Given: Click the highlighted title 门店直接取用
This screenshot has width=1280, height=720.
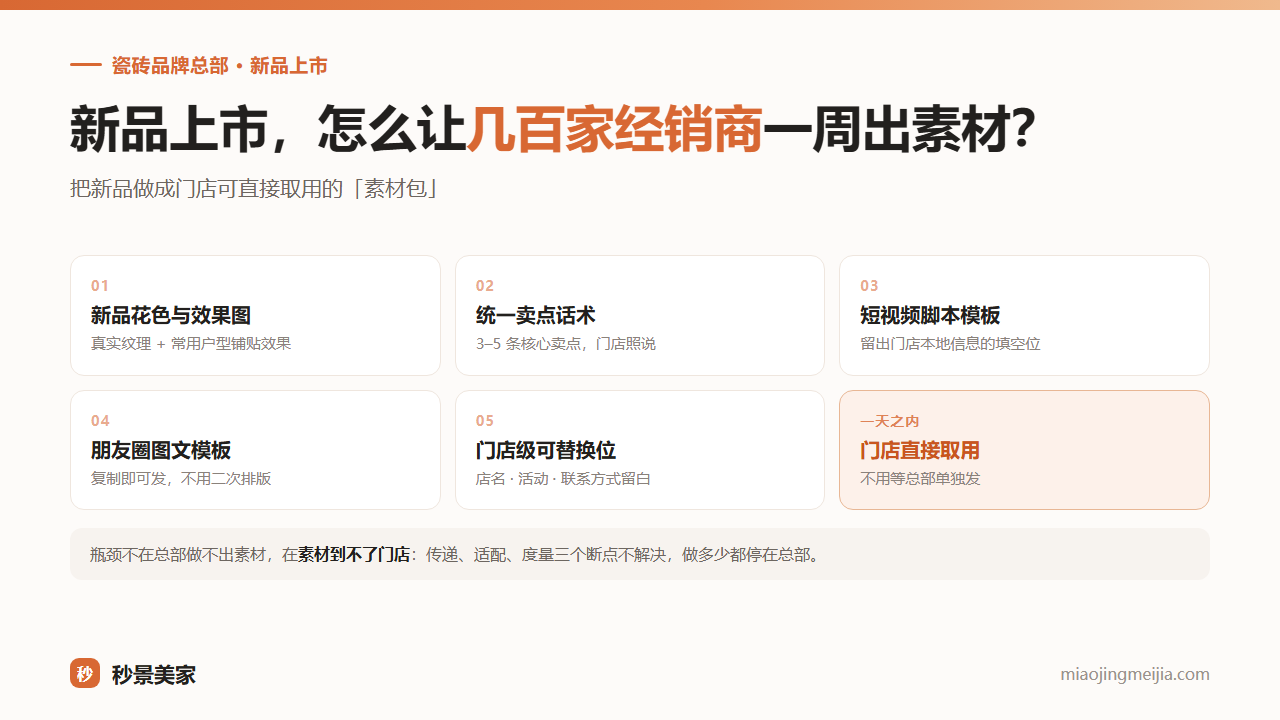Looking at the screenshot, I should click(x=920, y=450).
